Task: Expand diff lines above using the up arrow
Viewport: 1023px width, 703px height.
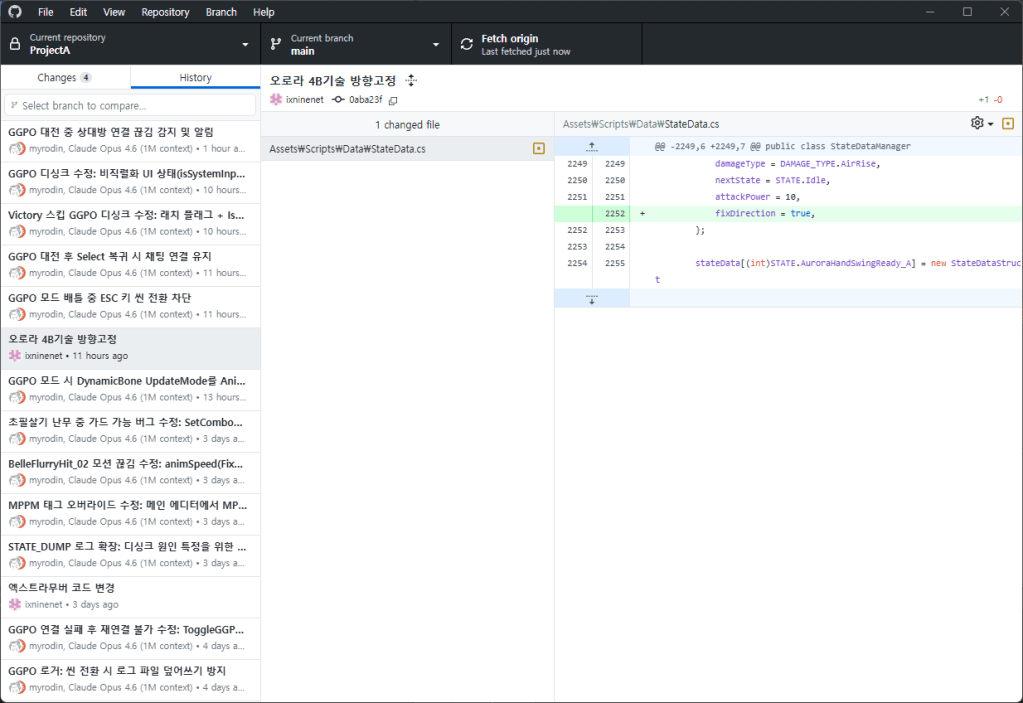Action: (x=591, y=146)
